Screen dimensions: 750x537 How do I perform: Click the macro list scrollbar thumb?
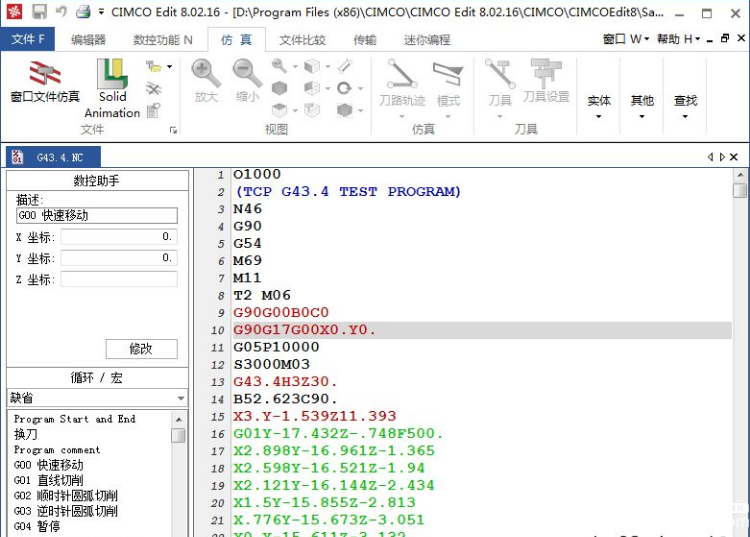pos(178,436)
